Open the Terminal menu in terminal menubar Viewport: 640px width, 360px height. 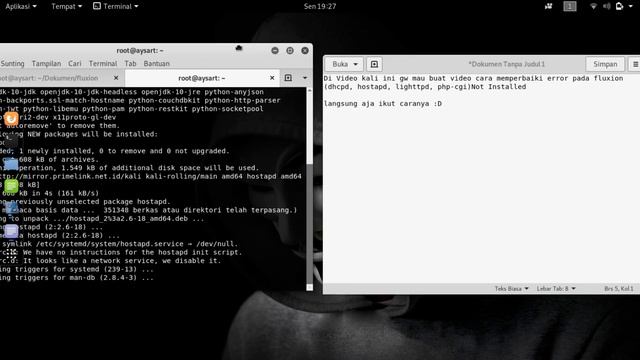coord(103,64)
